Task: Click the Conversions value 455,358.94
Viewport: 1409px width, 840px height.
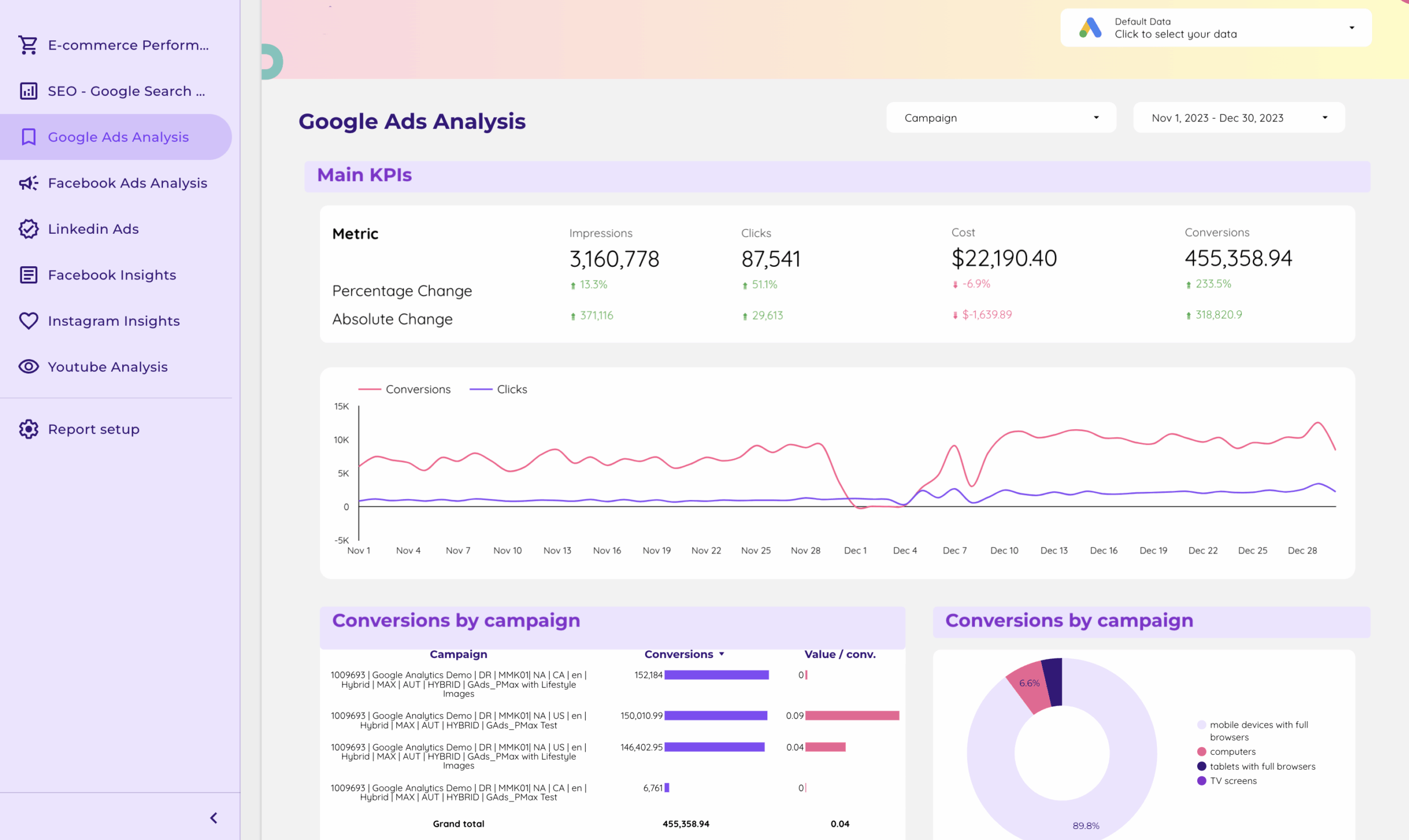Action: 1238,258
